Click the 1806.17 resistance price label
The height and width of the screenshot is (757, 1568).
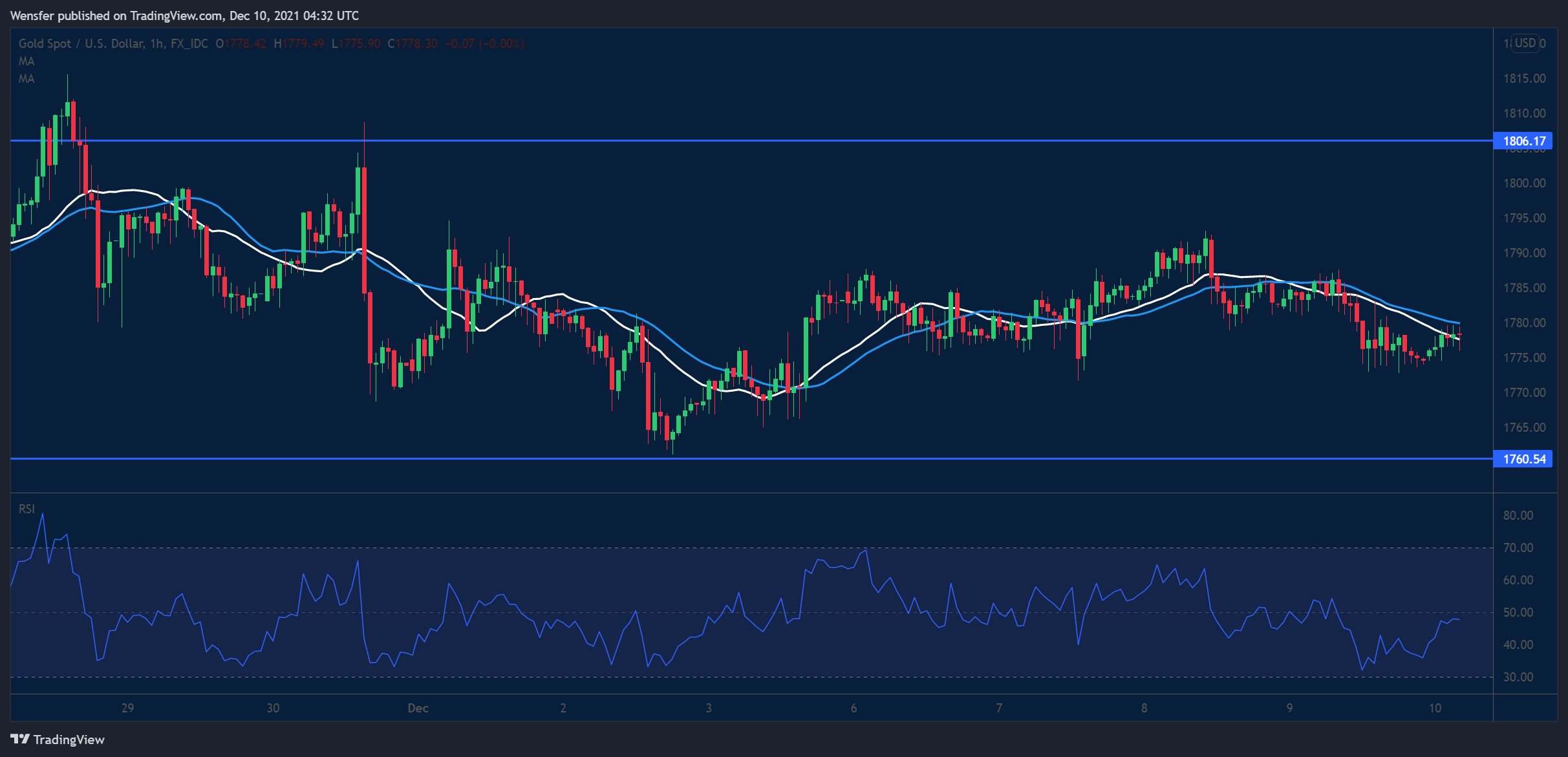click(x=1524, y=141)
